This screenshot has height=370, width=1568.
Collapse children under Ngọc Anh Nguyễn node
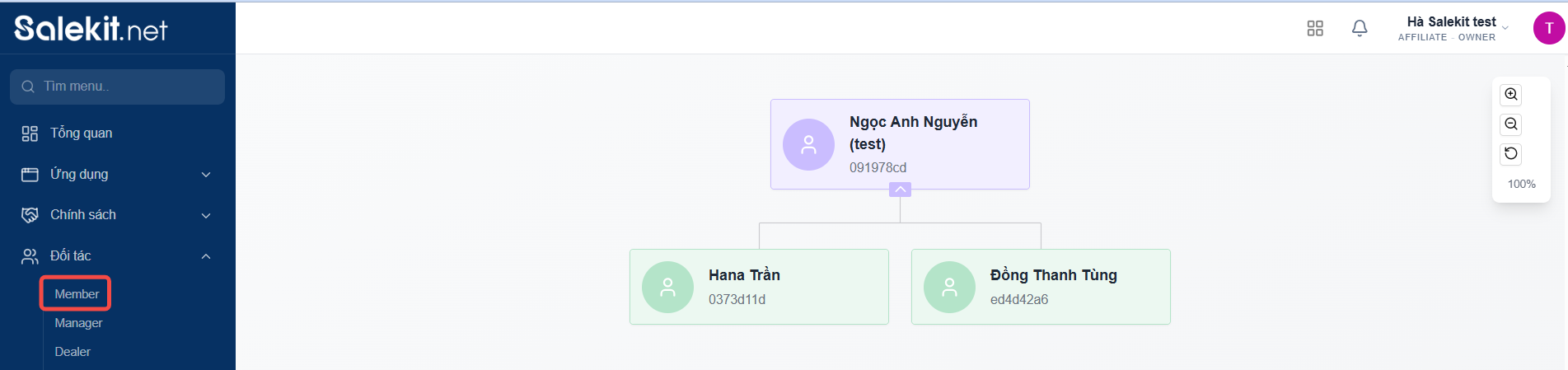pyautogui.click(x=900, y=190)
